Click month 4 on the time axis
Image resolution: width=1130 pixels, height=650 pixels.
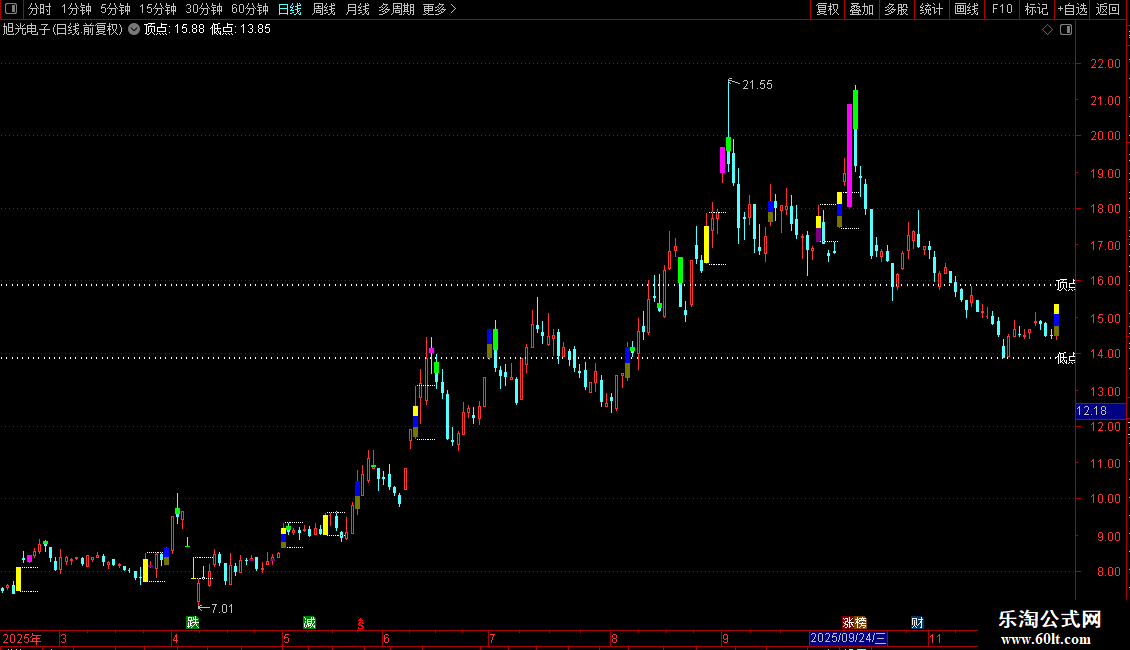[175, 638]
